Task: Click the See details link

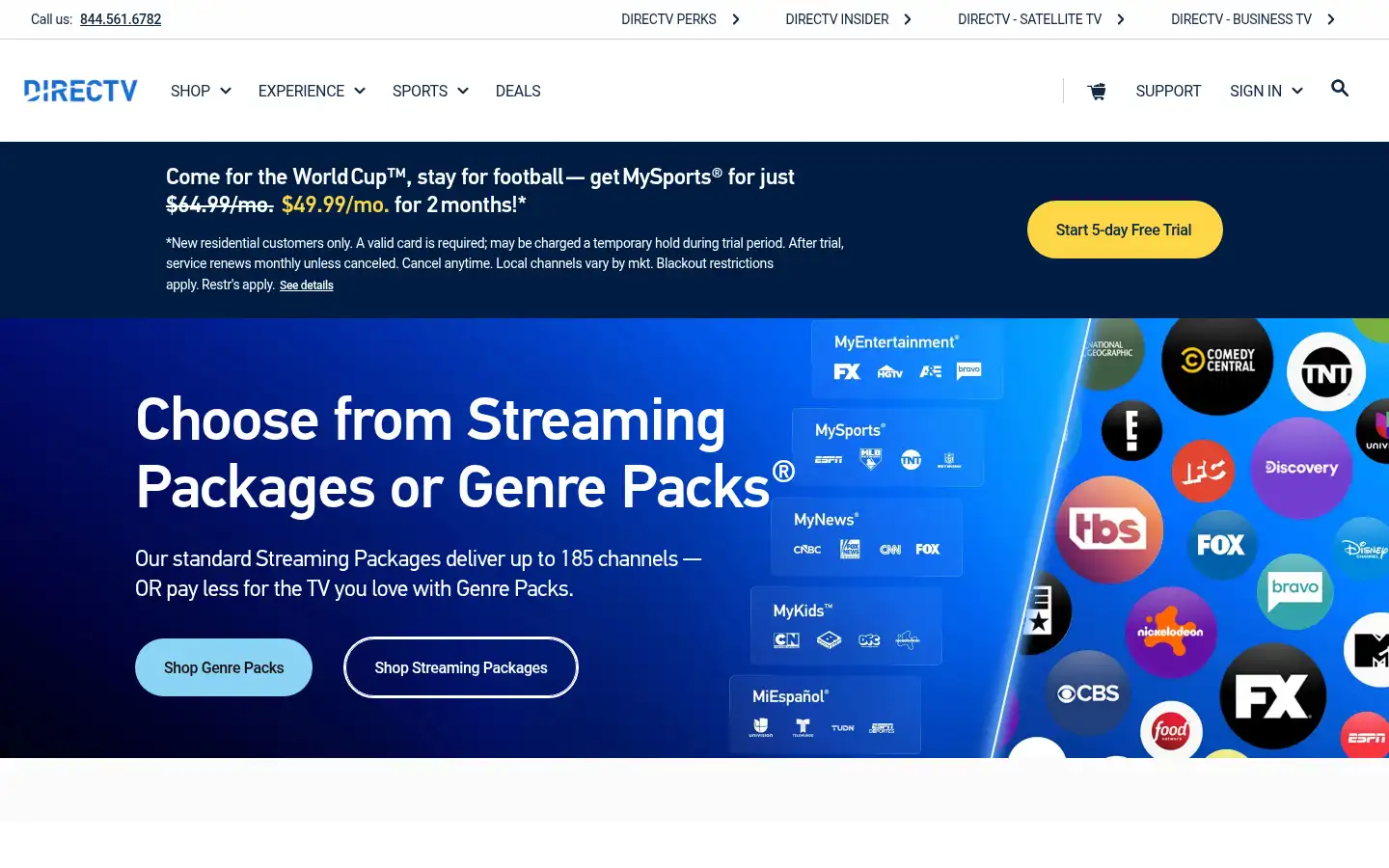Action: [307, 285]
